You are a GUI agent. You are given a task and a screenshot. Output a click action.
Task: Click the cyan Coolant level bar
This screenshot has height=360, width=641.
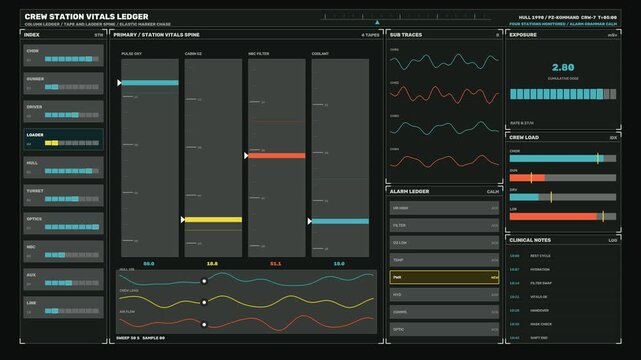pyautogui.click(x=340, y=221)
